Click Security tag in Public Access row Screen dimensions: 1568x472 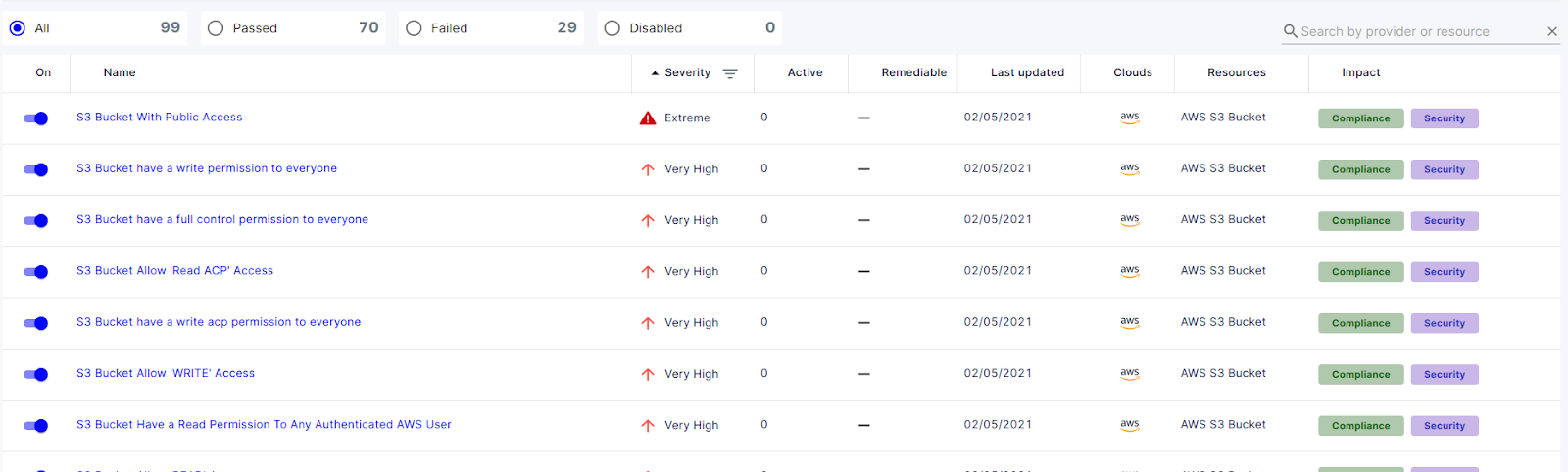pyautogui.click(x=1445, y=118)
